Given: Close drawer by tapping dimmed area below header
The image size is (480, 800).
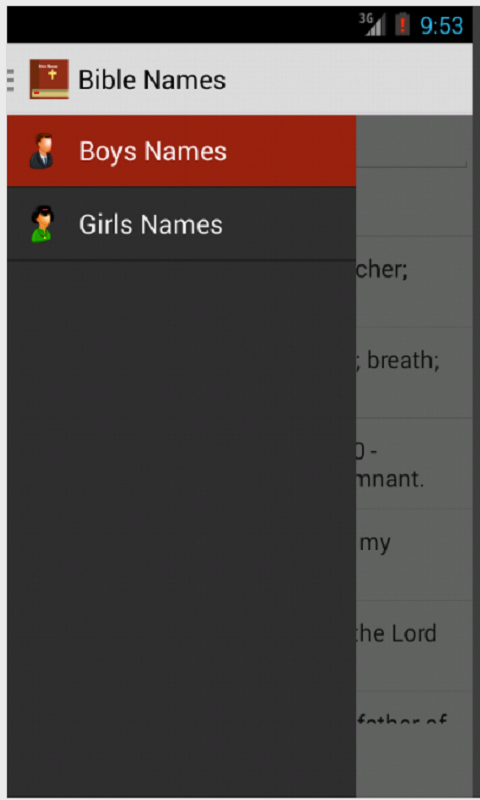Looking at the screenshot, I should tap(414, 204).
